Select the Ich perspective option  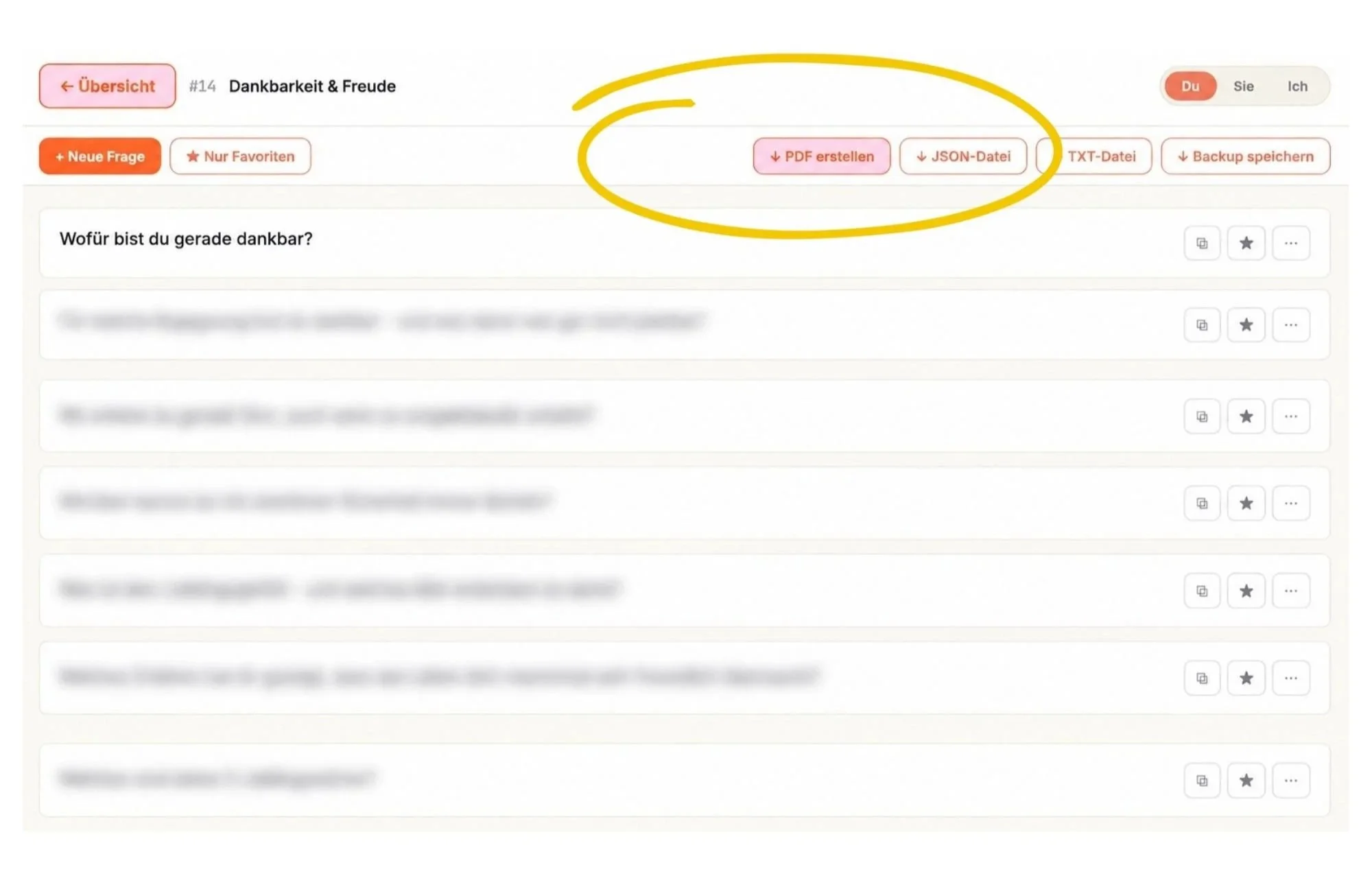(1297, 86)
